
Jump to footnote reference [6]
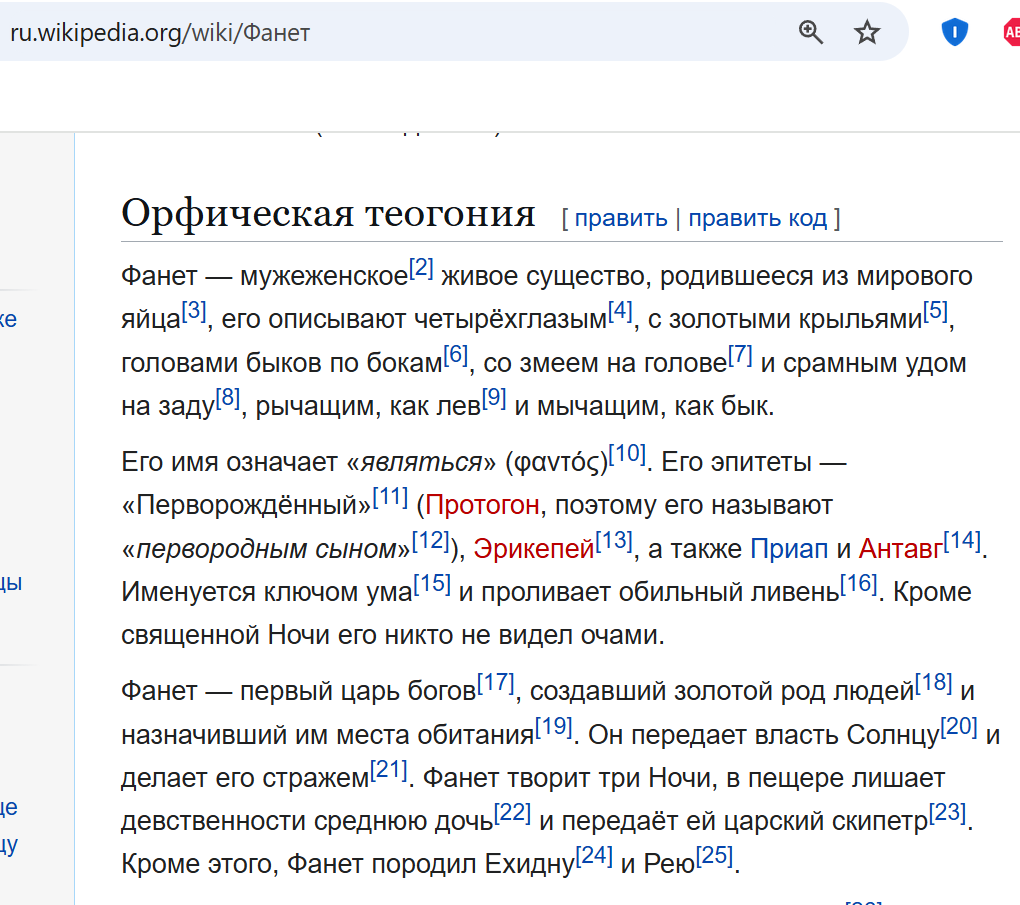click(x=455, y=355)
